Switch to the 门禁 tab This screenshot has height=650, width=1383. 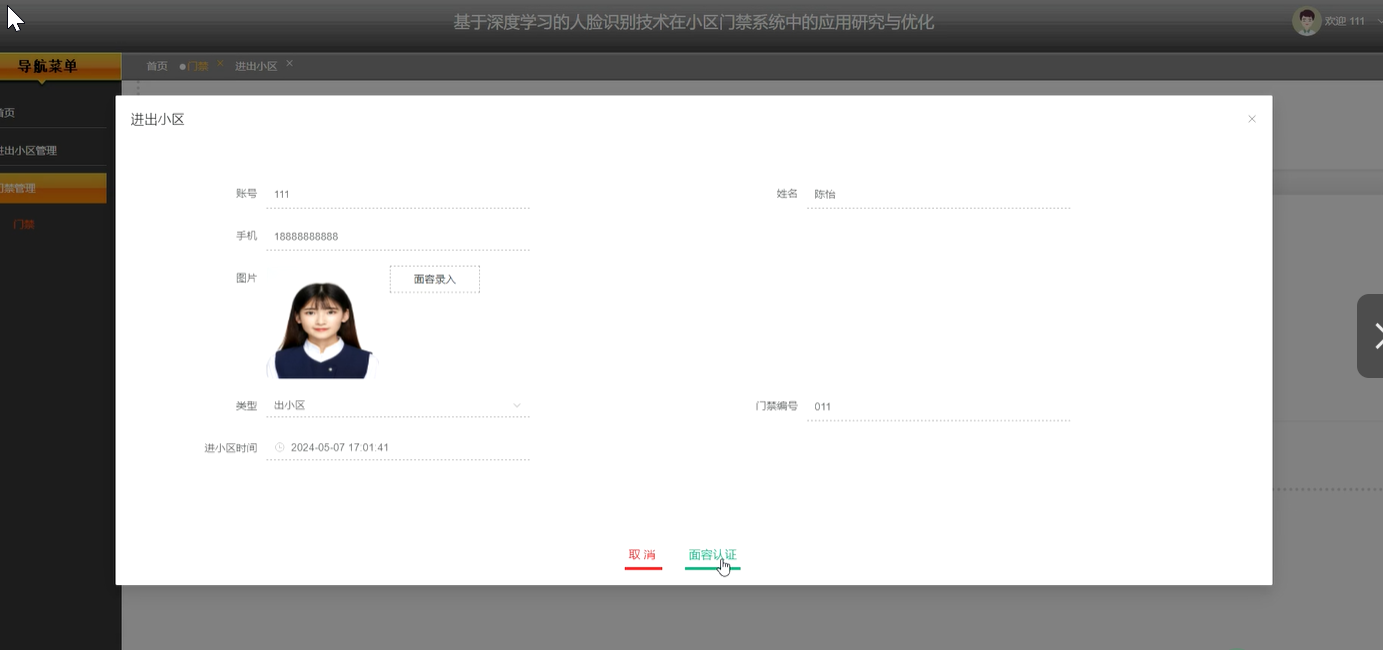point(197,66)
